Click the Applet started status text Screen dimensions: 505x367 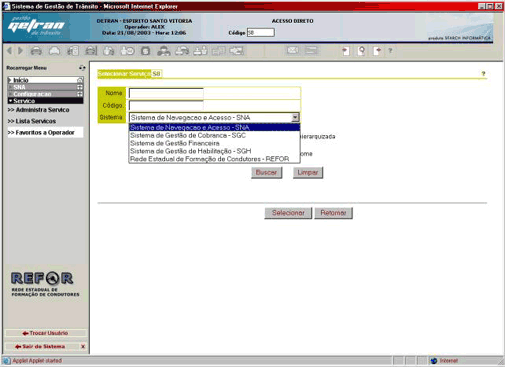37,361
